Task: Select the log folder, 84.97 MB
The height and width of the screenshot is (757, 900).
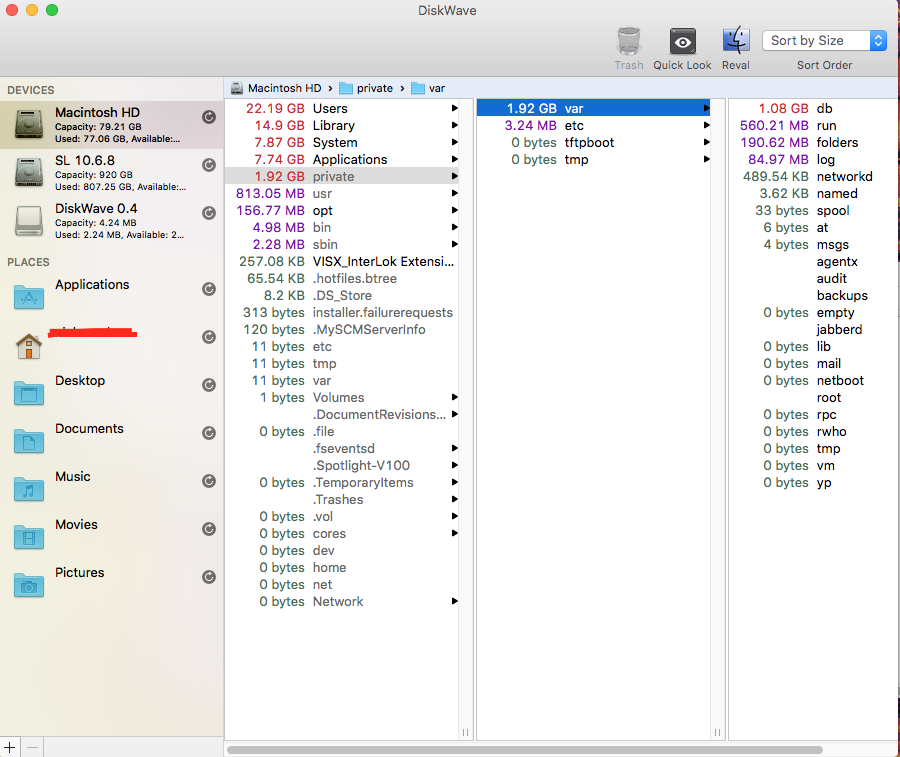Action: tap(813, 159)
